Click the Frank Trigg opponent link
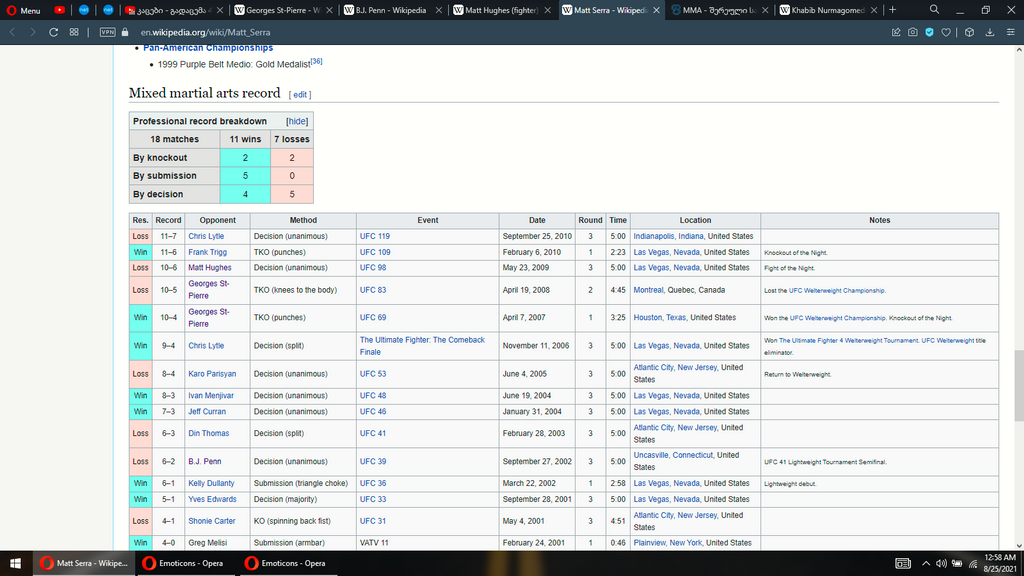 coord(207,252)
